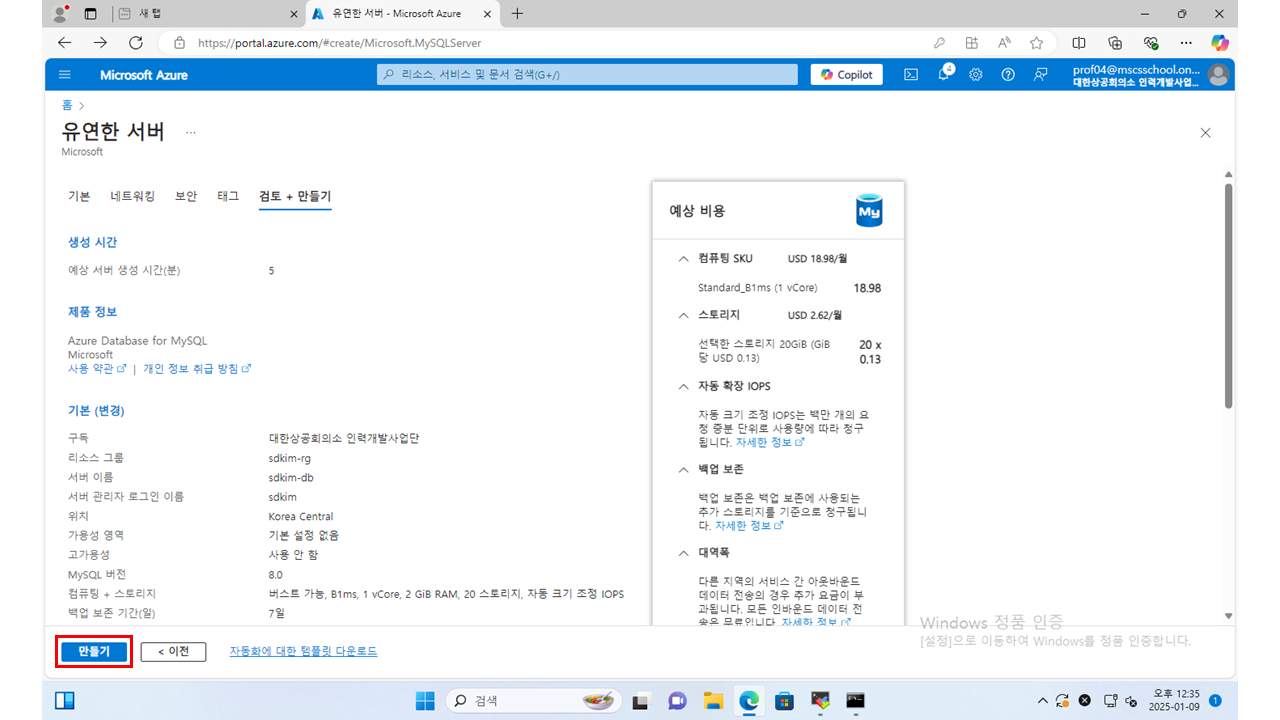Switch to the 새 탭 browser tab
This screenshot has height=720, width=1280.
pos(205,14)
